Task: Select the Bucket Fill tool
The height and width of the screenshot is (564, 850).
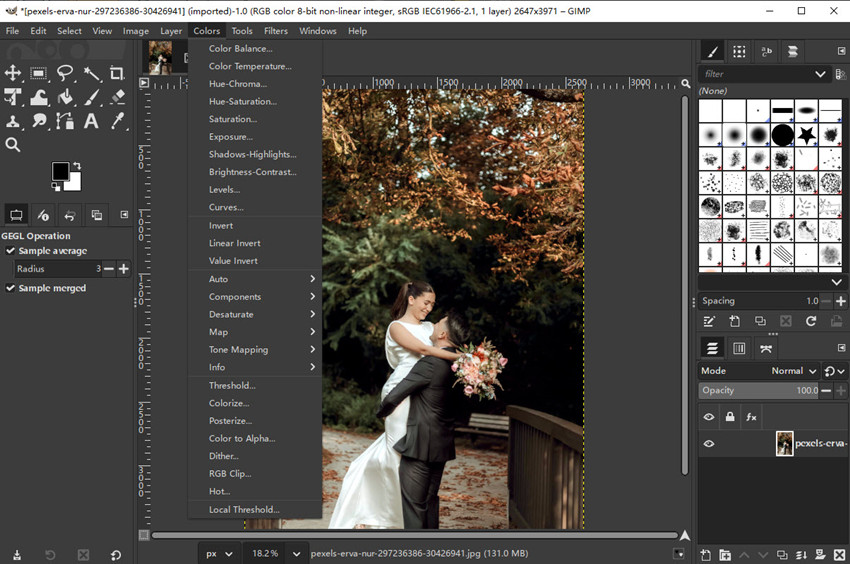Action: (x=65, y=97)
